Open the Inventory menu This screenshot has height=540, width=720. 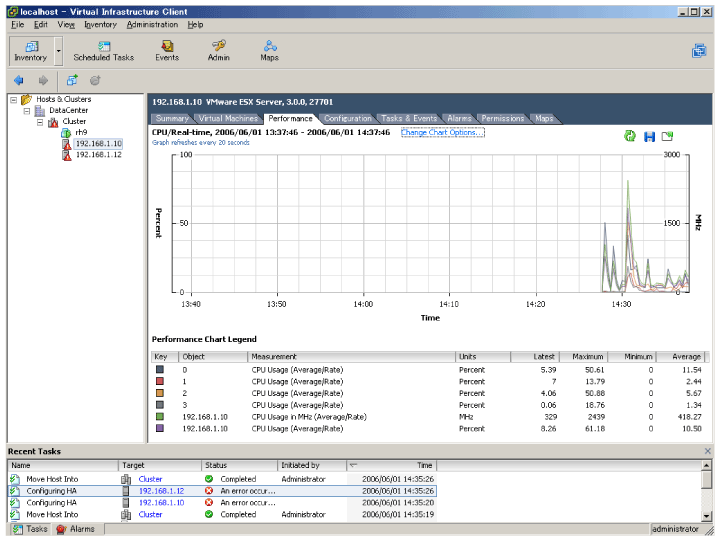coord(100,25)
